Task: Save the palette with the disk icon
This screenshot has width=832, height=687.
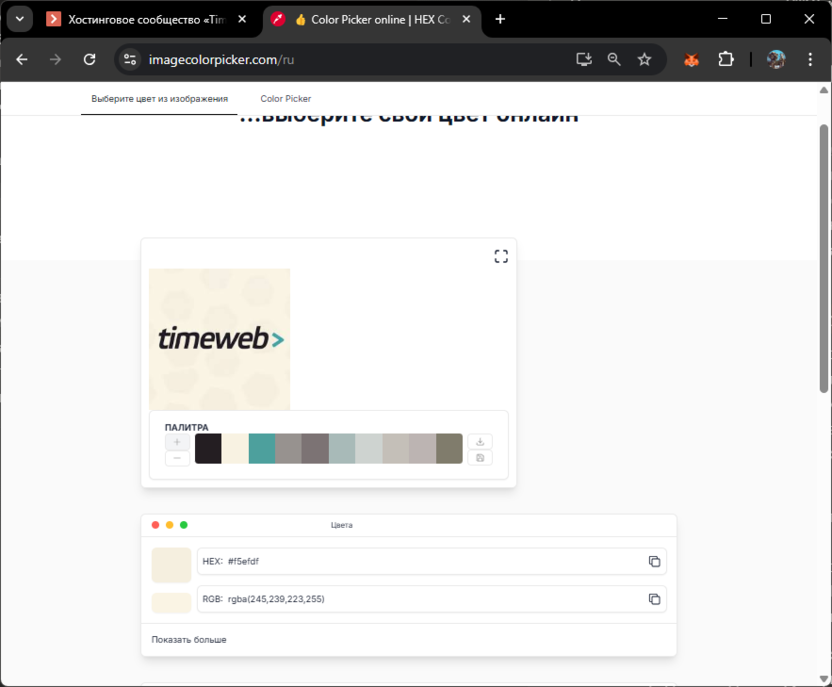Action: point(480,458)
